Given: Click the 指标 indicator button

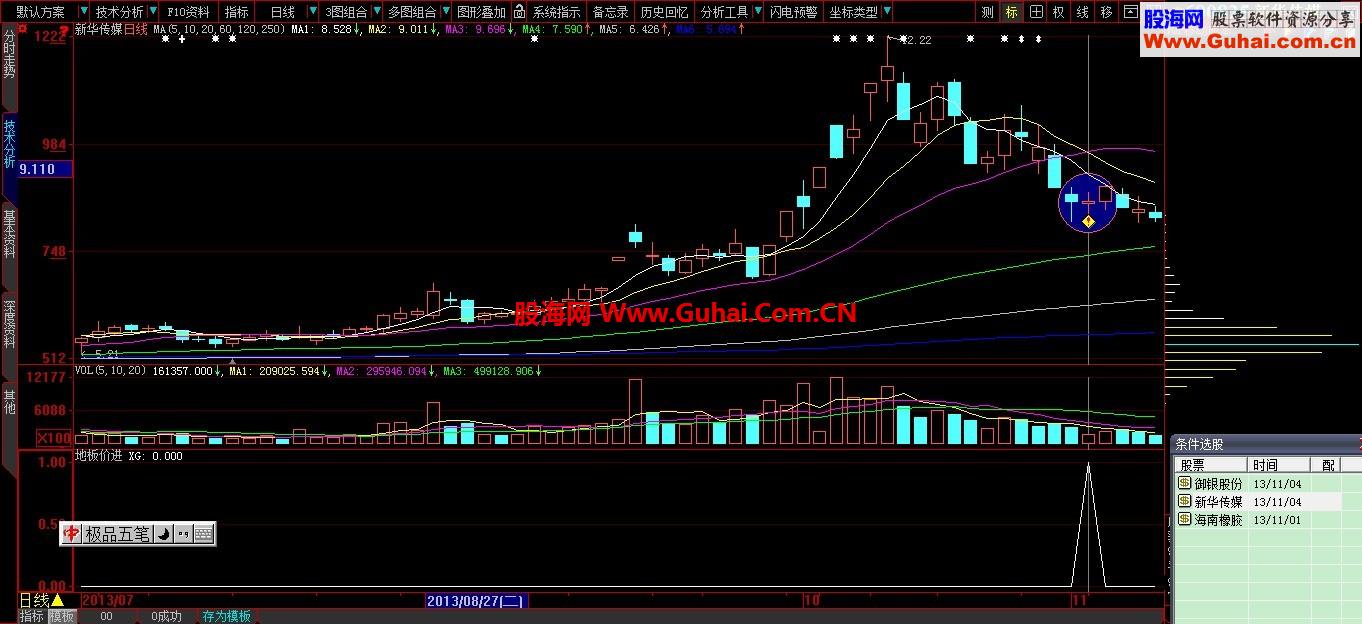Looking at the screenshot, I should [x=237, y=12].
